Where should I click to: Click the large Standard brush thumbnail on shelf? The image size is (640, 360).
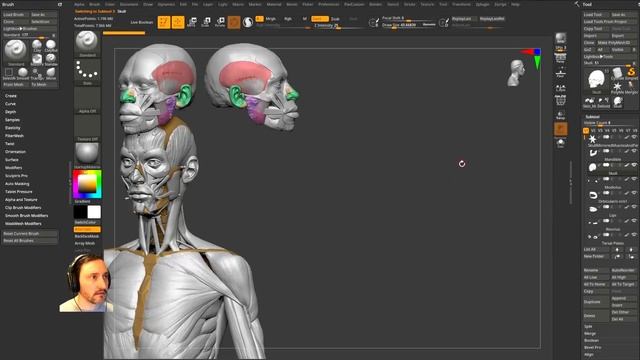click(x=87, y=44)
